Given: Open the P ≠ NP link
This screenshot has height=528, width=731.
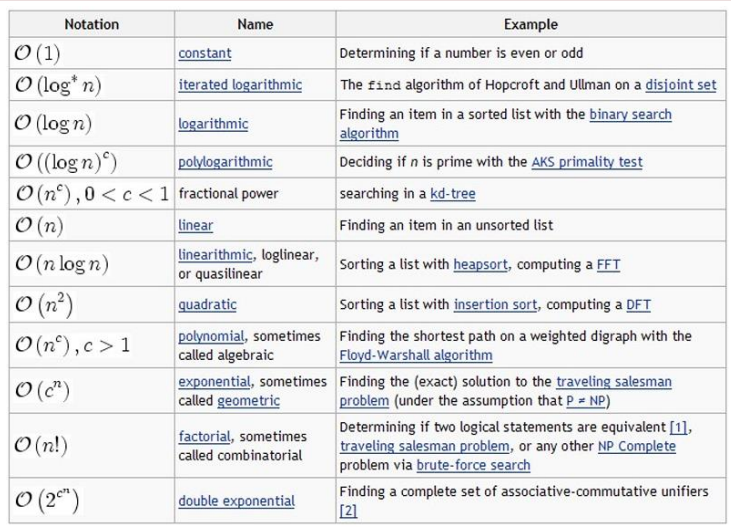Looking at the screenshot, I should 586,401.
